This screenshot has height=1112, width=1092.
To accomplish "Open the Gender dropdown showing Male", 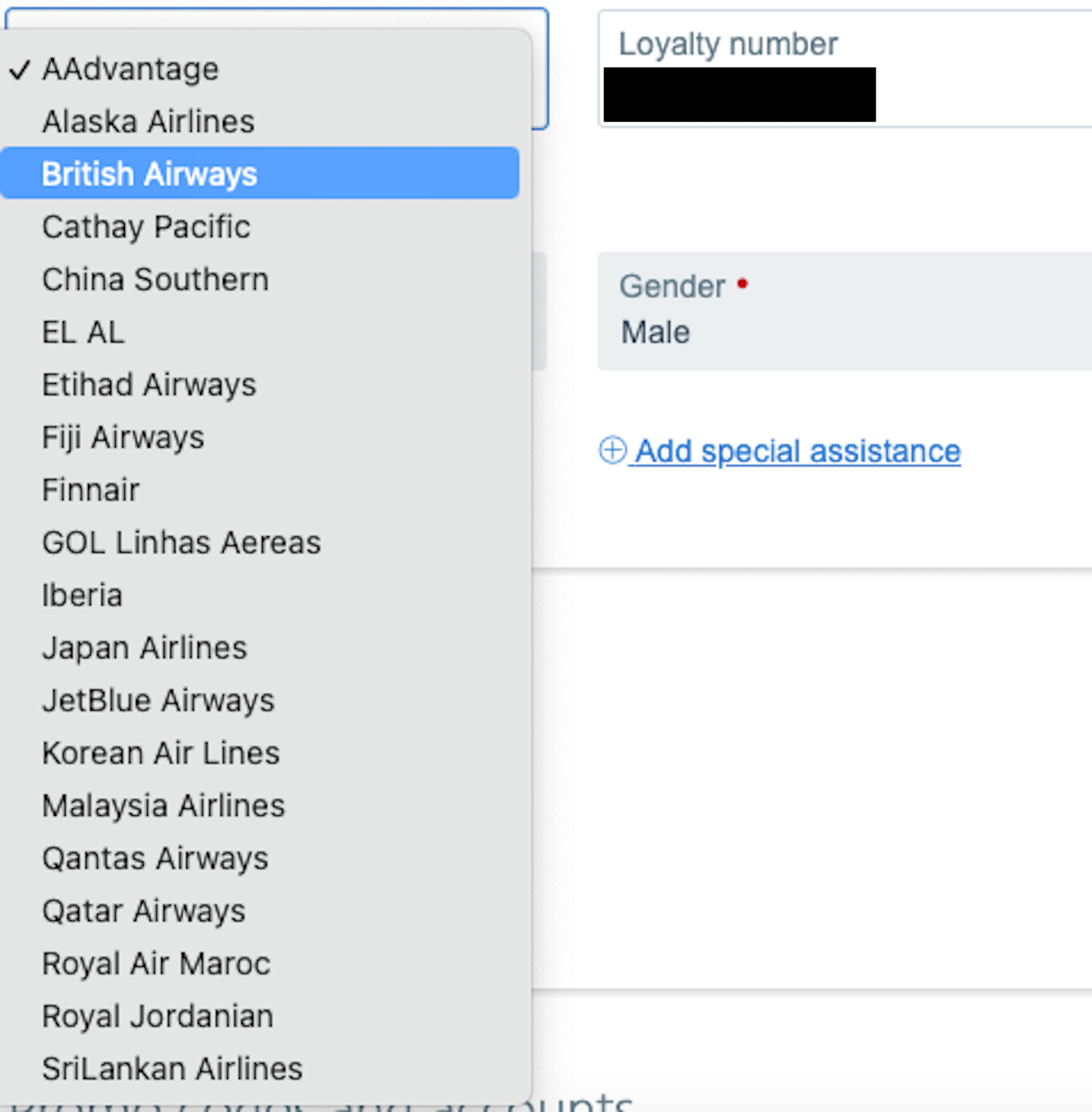I will click(844, 311).
